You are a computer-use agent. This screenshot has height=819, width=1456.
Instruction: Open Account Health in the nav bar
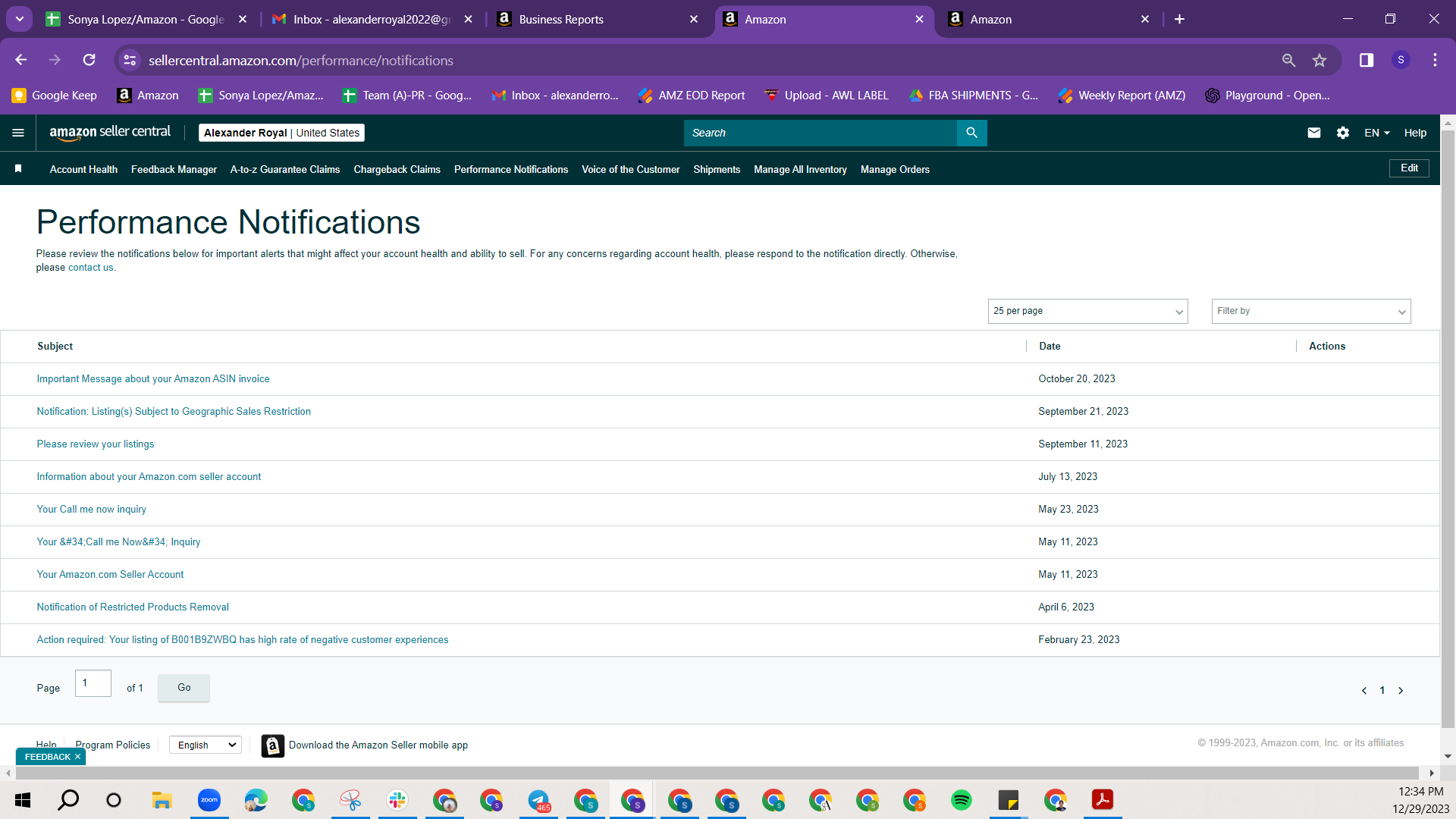coord(83,169)
